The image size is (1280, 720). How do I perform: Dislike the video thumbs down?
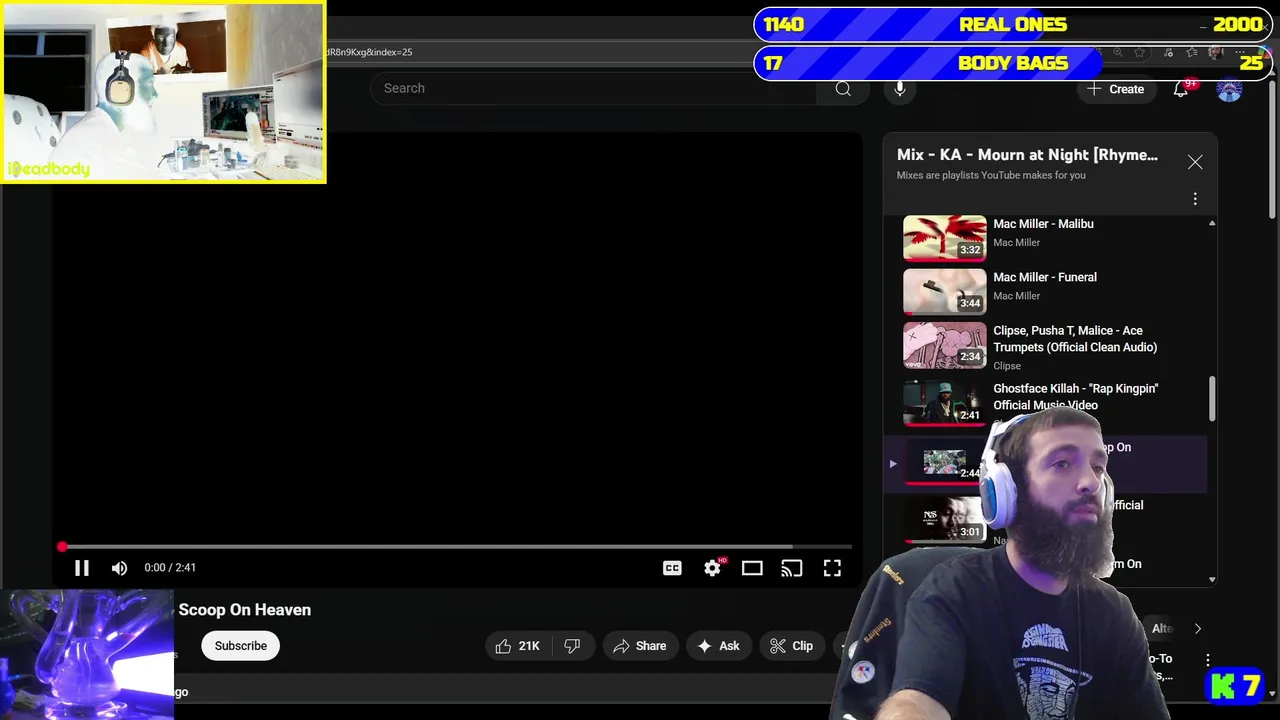(573, 646)
